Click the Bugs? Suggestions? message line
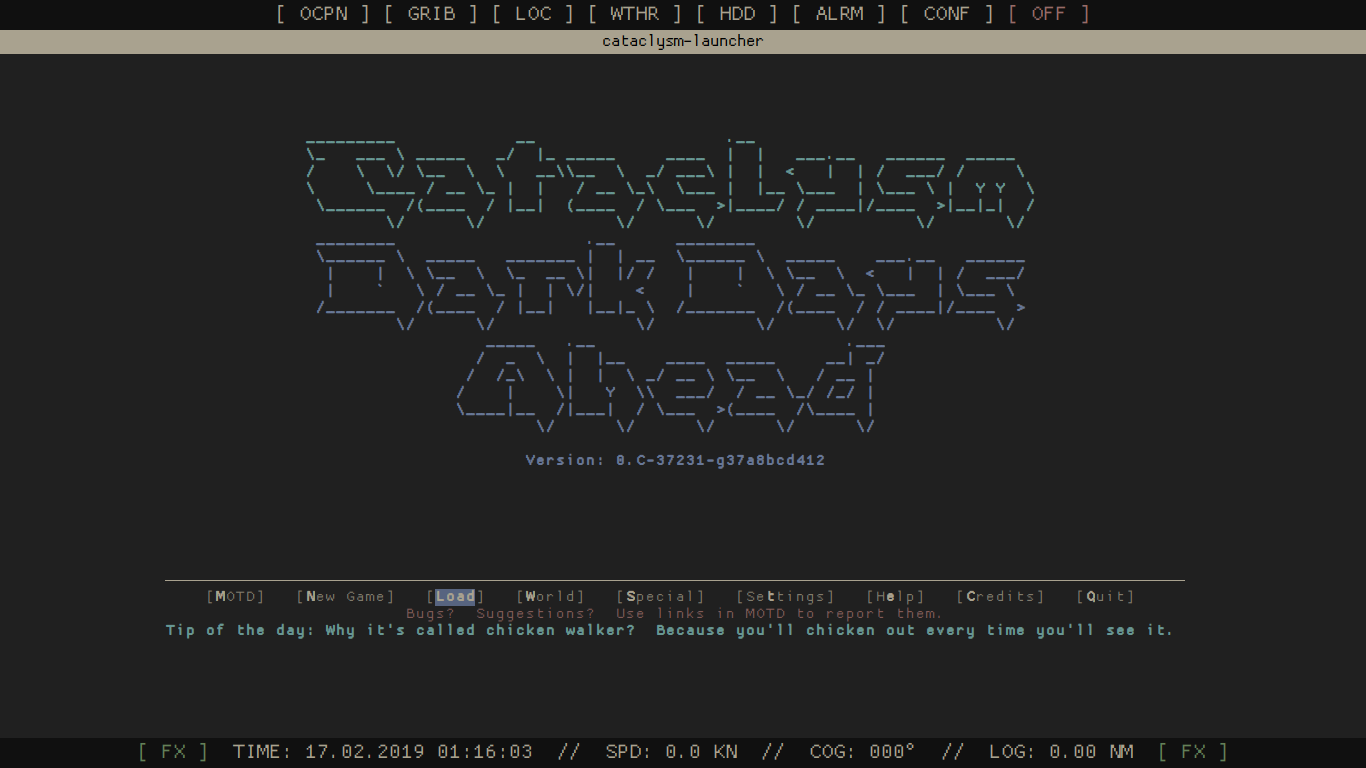1366x768 pixels. (x=675, y=614)
